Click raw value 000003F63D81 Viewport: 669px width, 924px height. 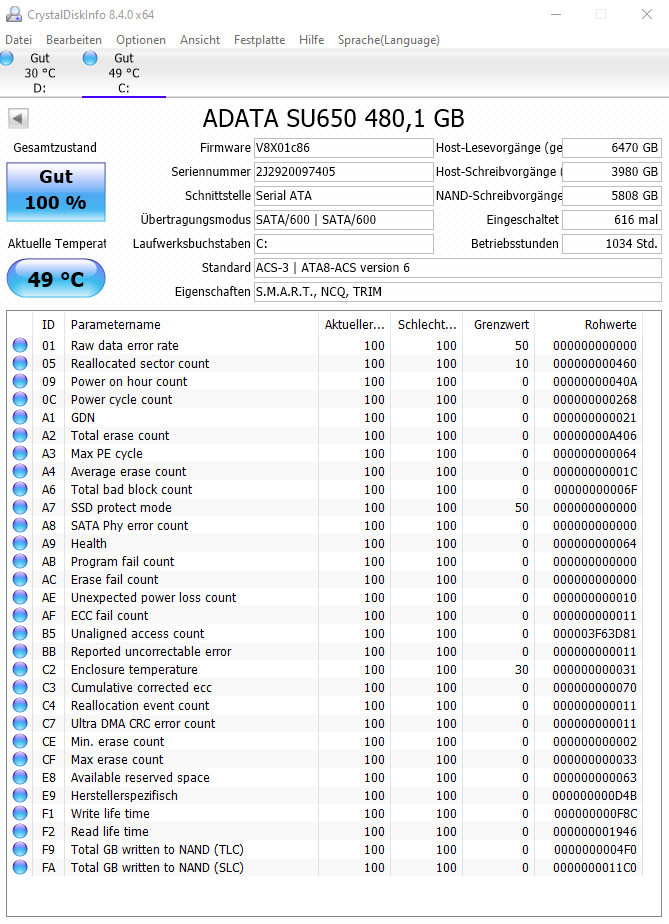point(595,633)
